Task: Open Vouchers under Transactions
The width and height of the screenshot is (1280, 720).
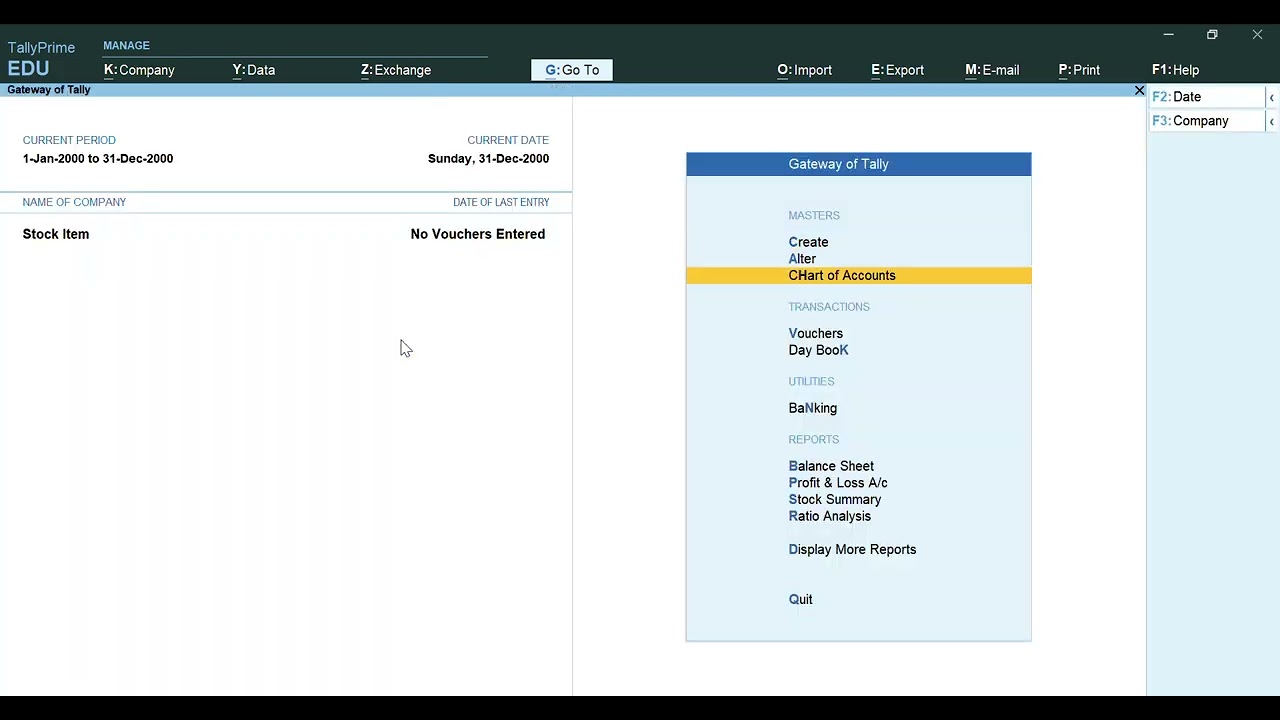Action: click(816, 334)
